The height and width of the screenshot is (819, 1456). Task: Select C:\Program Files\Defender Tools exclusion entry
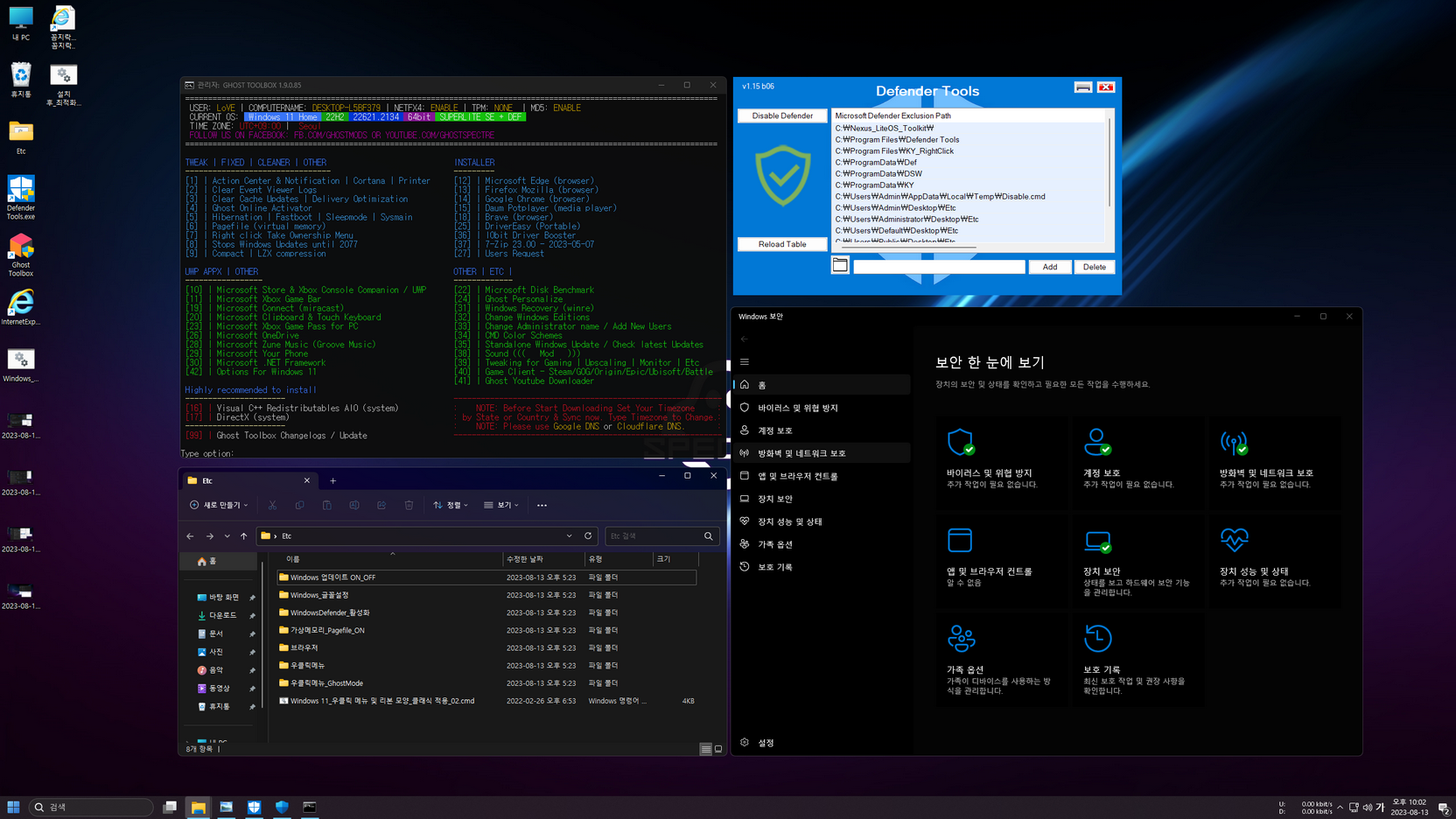897,139
